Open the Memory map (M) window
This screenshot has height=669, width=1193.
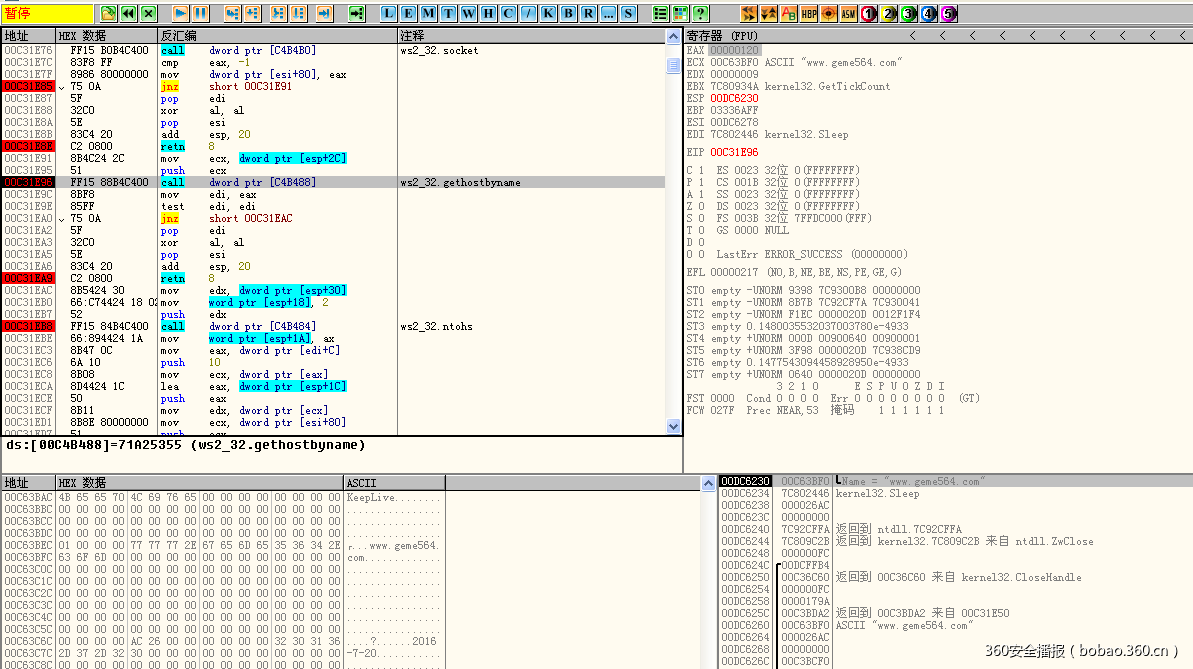[x=428, y=14]
